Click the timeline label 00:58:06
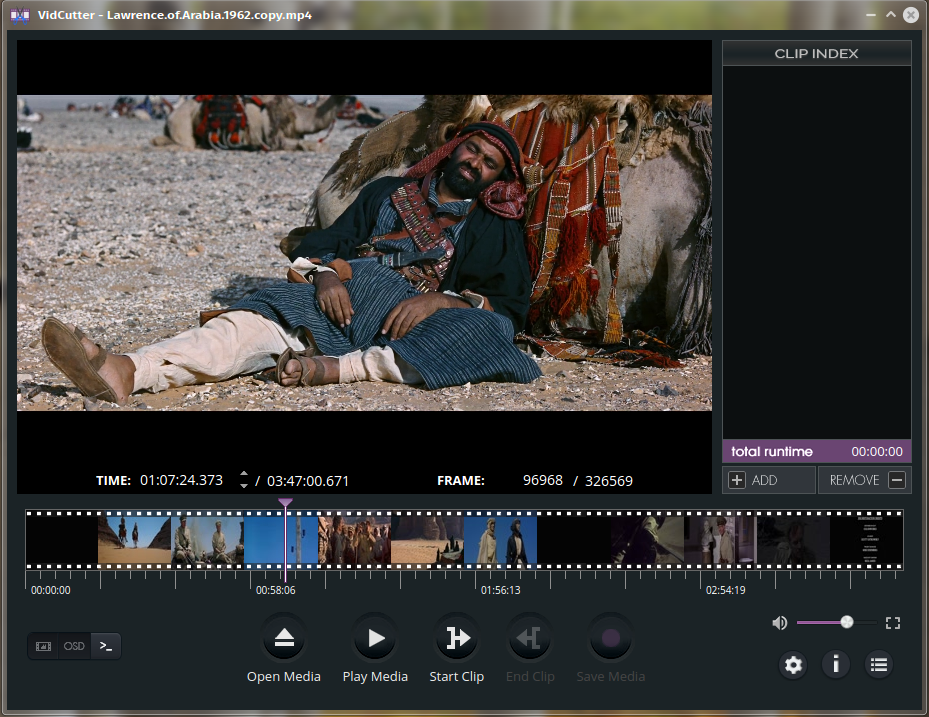 click(x=276, y=590)
